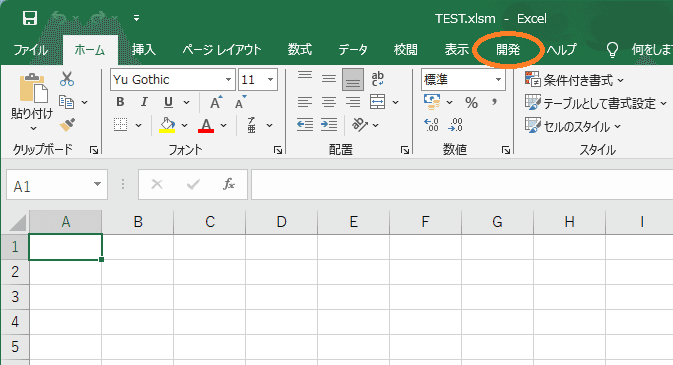Click the Borders icon

(x=121, y=125)
